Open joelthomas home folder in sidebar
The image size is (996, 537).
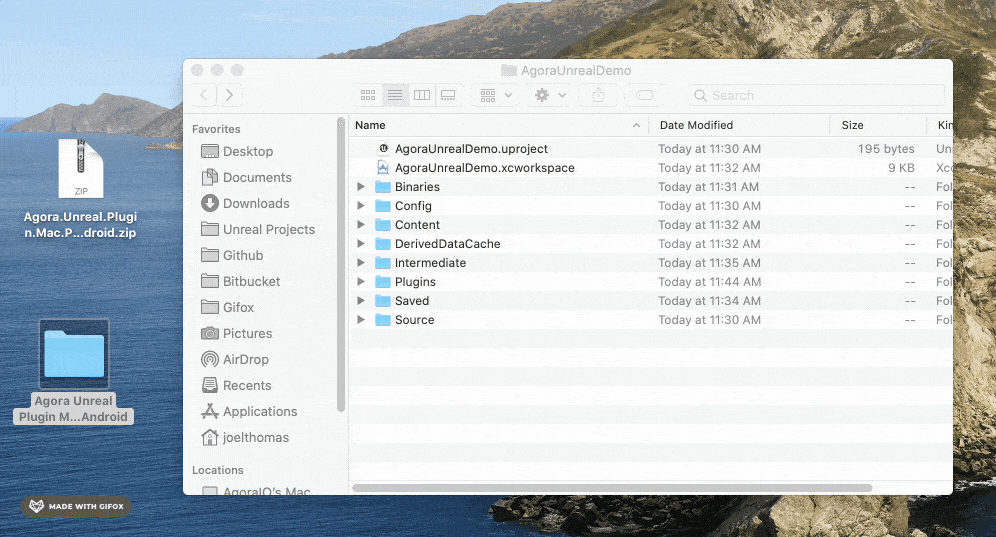(245, 438)
